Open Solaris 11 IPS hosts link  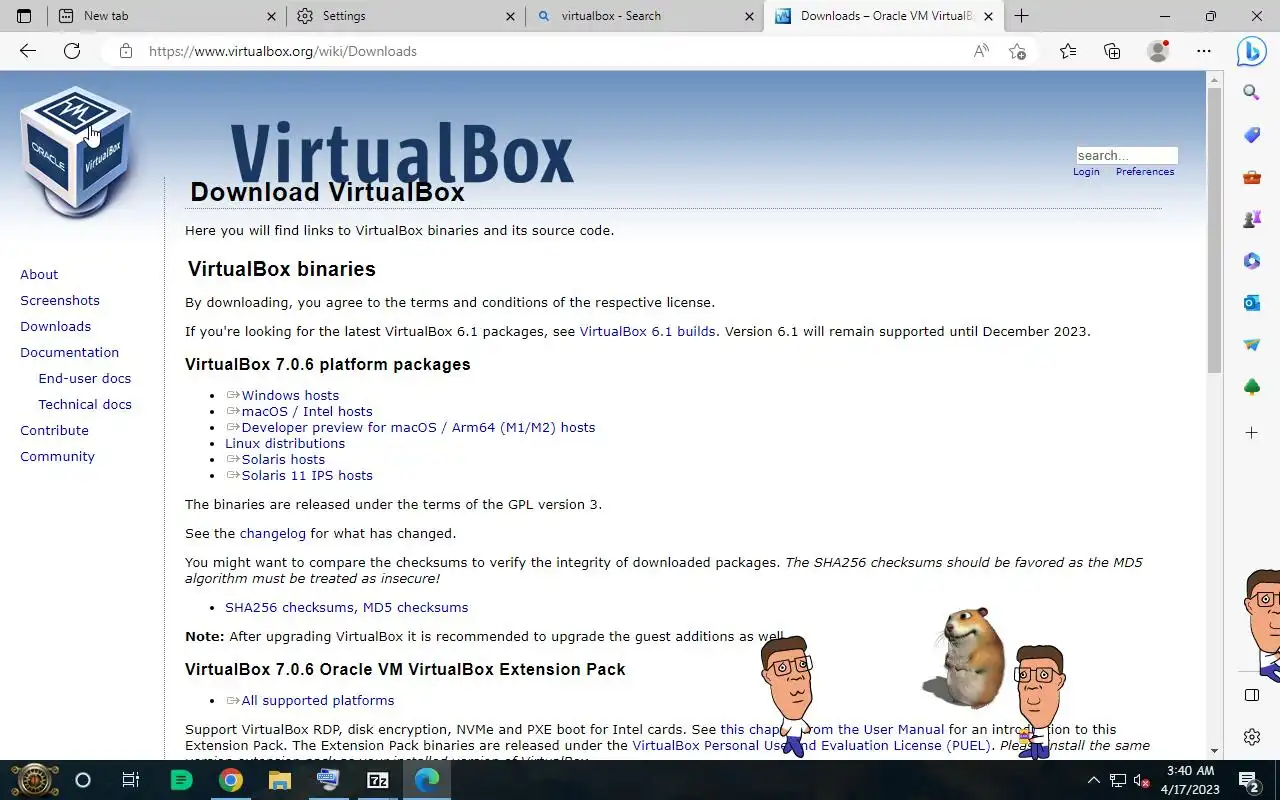pyautogui.click(x=307, y=475)
